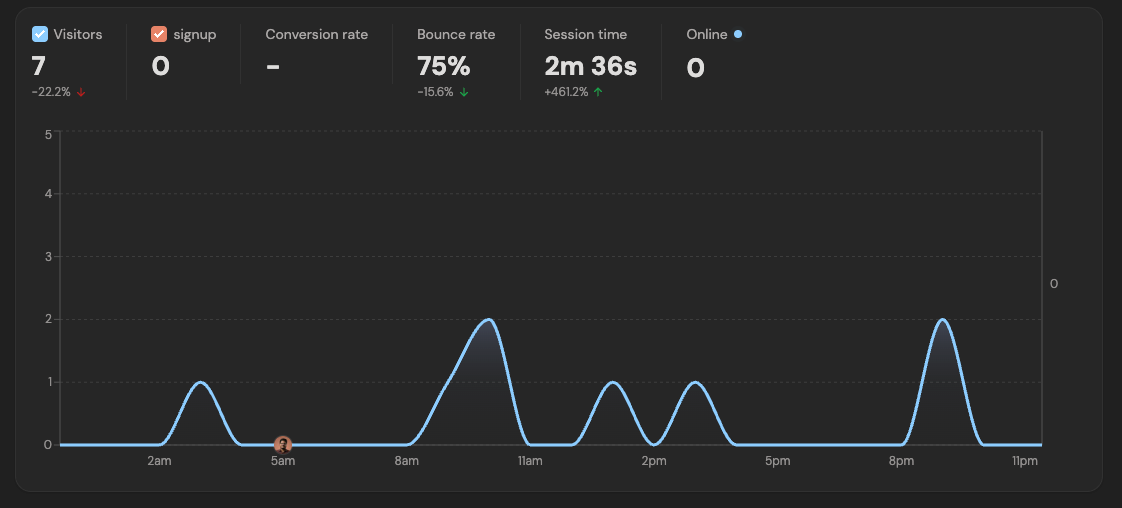Click the green down arrow beside -15.6%
Image resolution: width=1122 pixels, height=508 pixels.
pyautogui.click(x=464, y=92)
